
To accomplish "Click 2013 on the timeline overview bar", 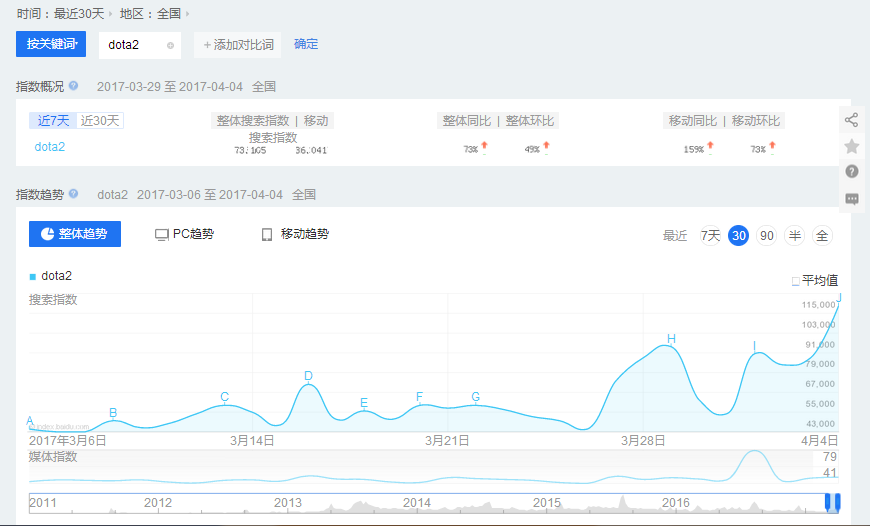I will (x=287, y=503).
